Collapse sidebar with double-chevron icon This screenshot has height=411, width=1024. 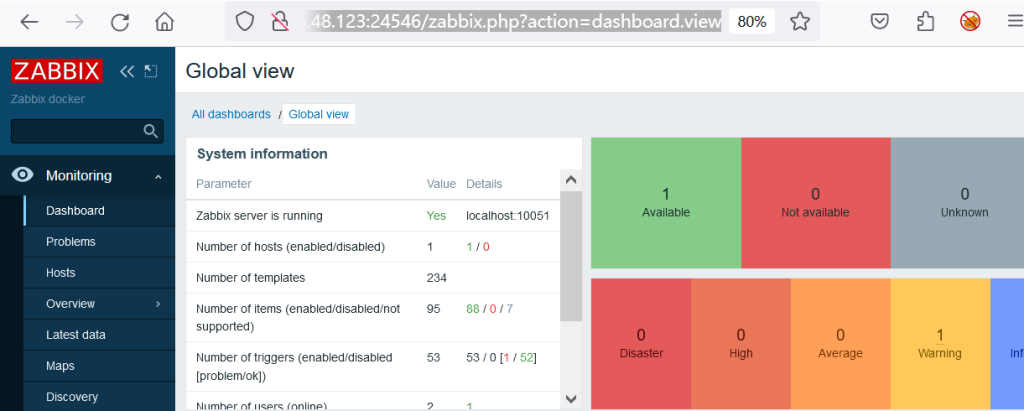[127, 71]
